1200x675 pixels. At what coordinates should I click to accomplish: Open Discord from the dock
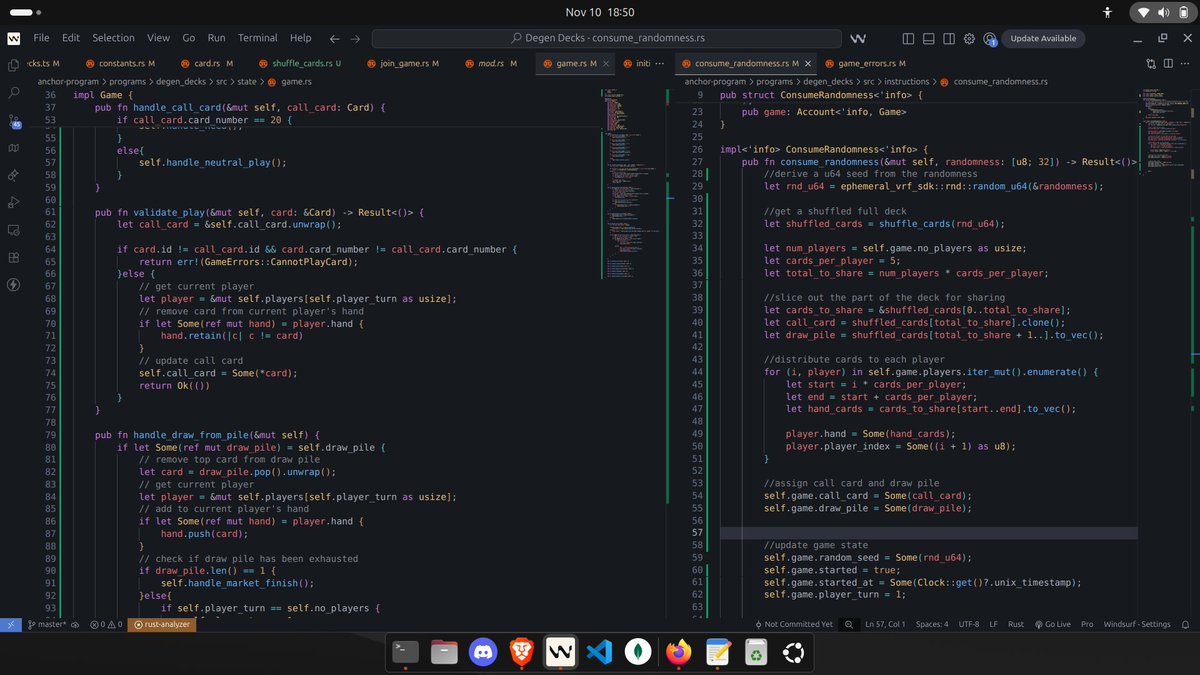483,654
